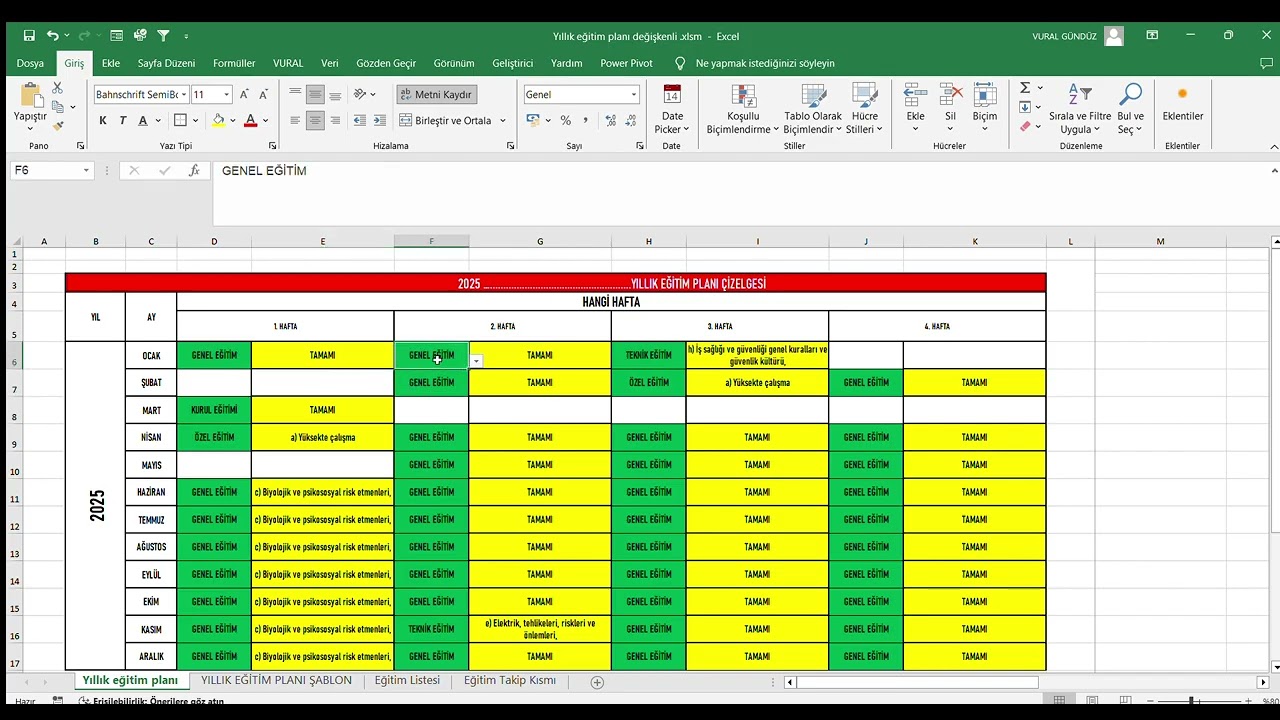Align cell text to the top

click(x=295, y=94)
